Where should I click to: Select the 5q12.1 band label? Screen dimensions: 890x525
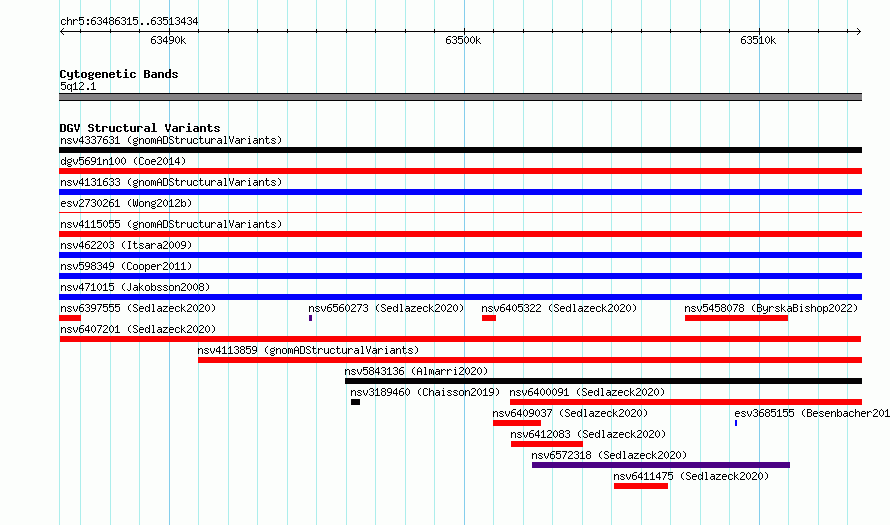coord(78,86)
